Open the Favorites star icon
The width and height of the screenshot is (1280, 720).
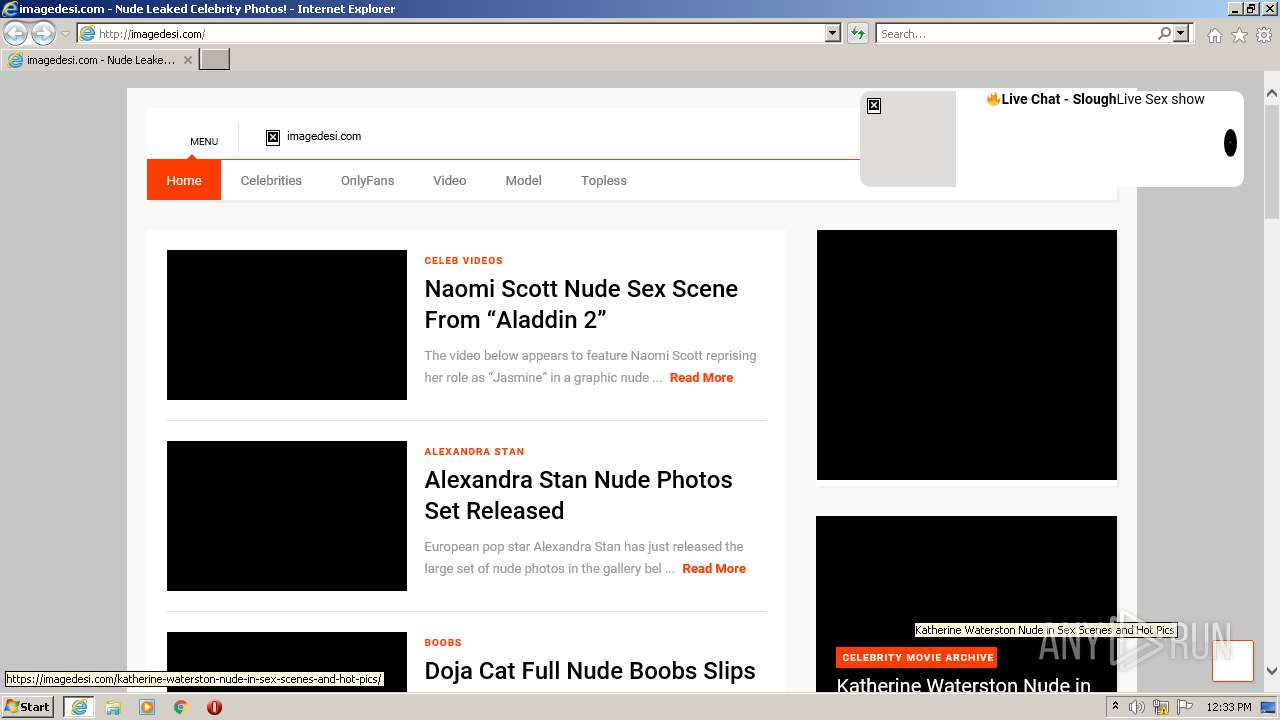[x=1239, y=35]
